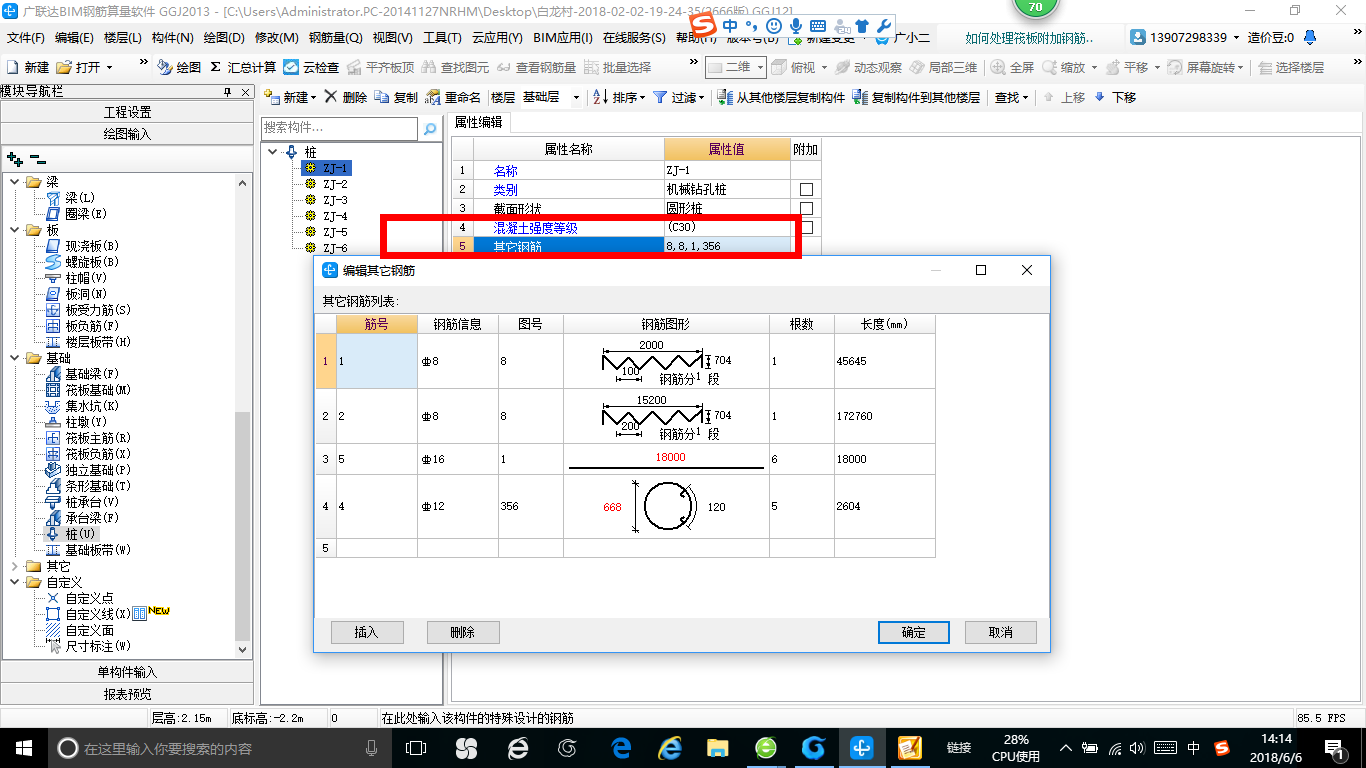Screen dimensions: 1366x768
Task: Collapse the 桩 component tree node
Action: click(274, 152)
